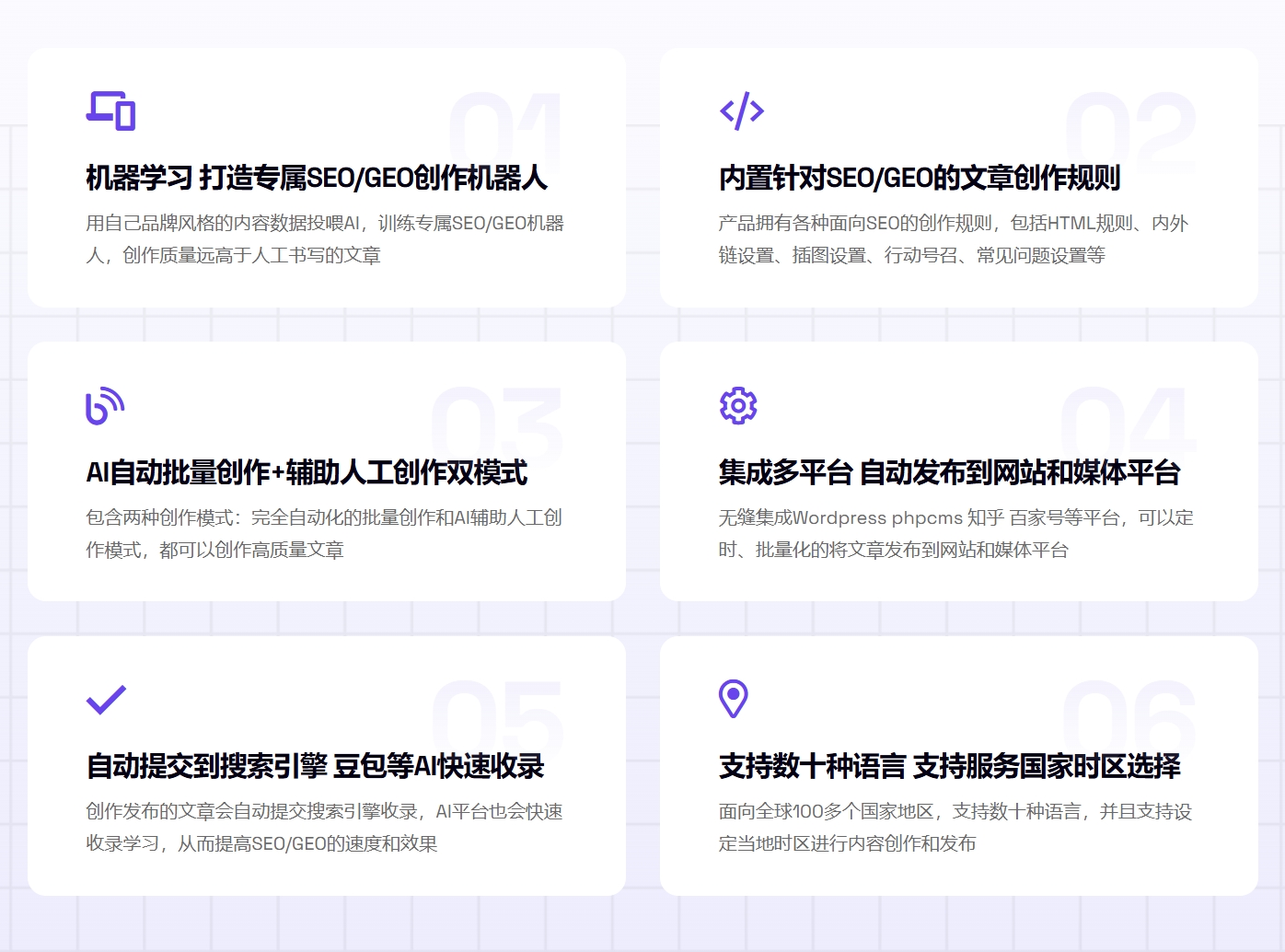Click the broadcast signal icon above AI自动批量创作

coord(105,406)
